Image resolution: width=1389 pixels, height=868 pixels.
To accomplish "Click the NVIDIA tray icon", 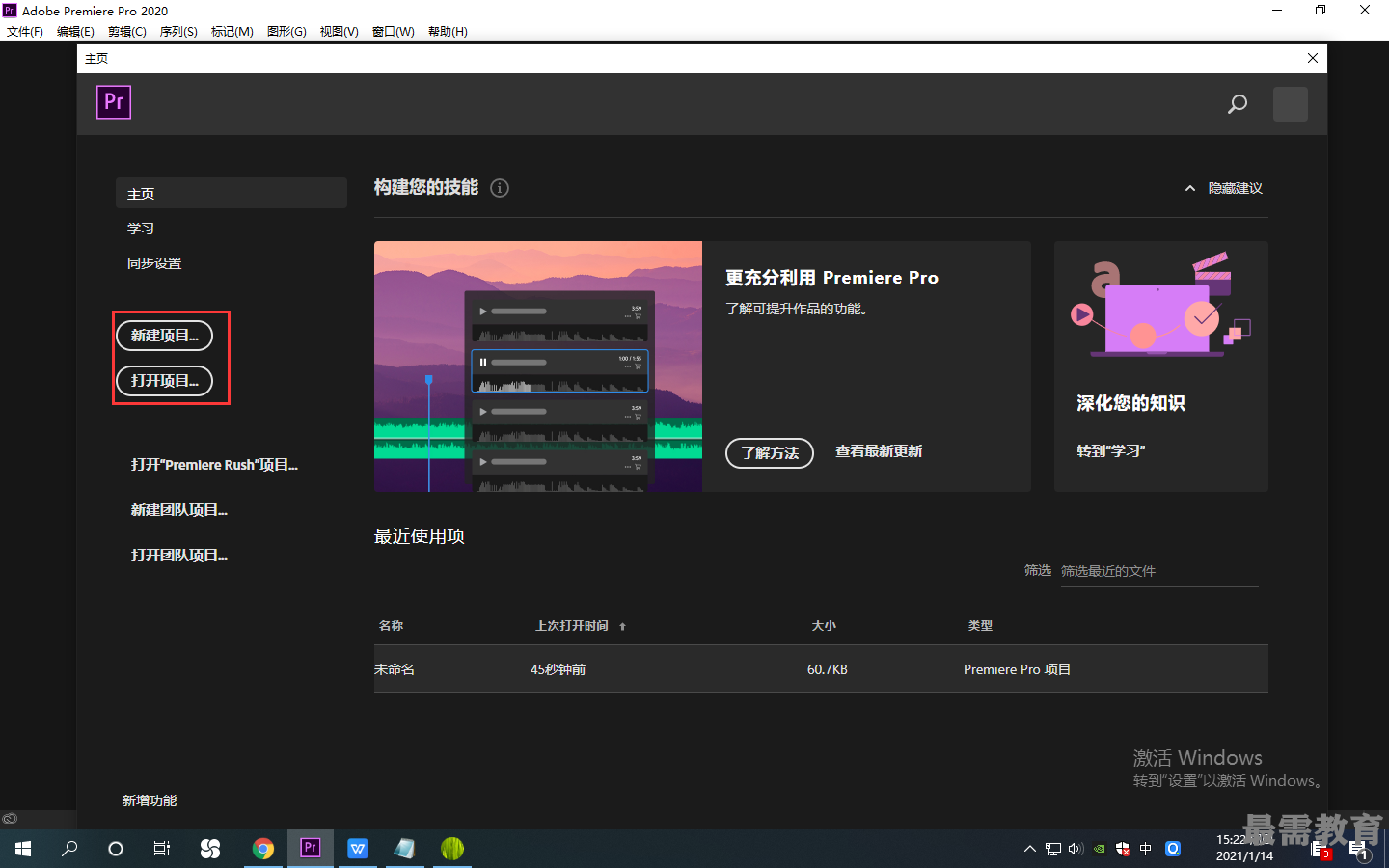I will click(x=1100, y=849).
